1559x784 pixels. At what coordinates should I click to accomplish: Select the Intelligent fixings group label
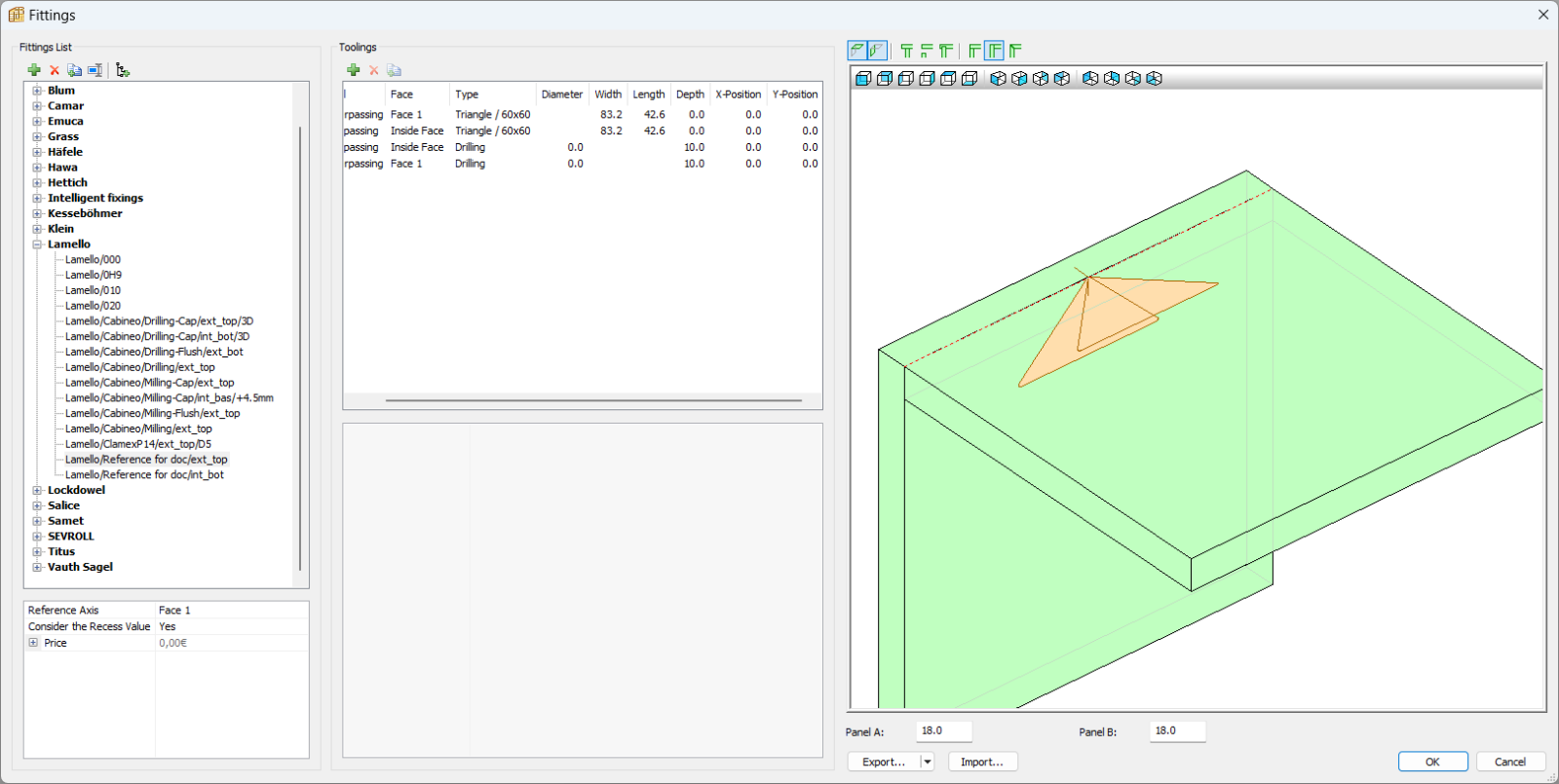click(95, 199)
